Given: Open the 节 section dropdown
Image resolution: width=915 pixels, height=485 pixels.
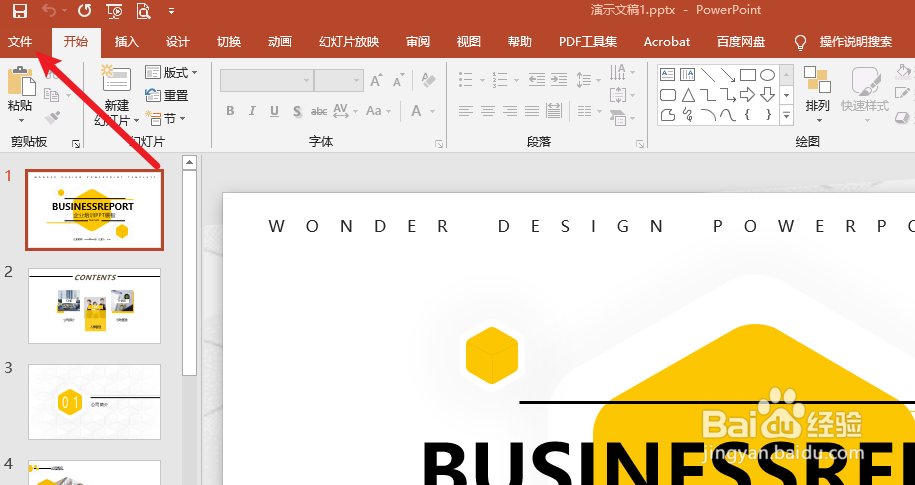Looking at the screenshot, I should (x=165, y=118).
